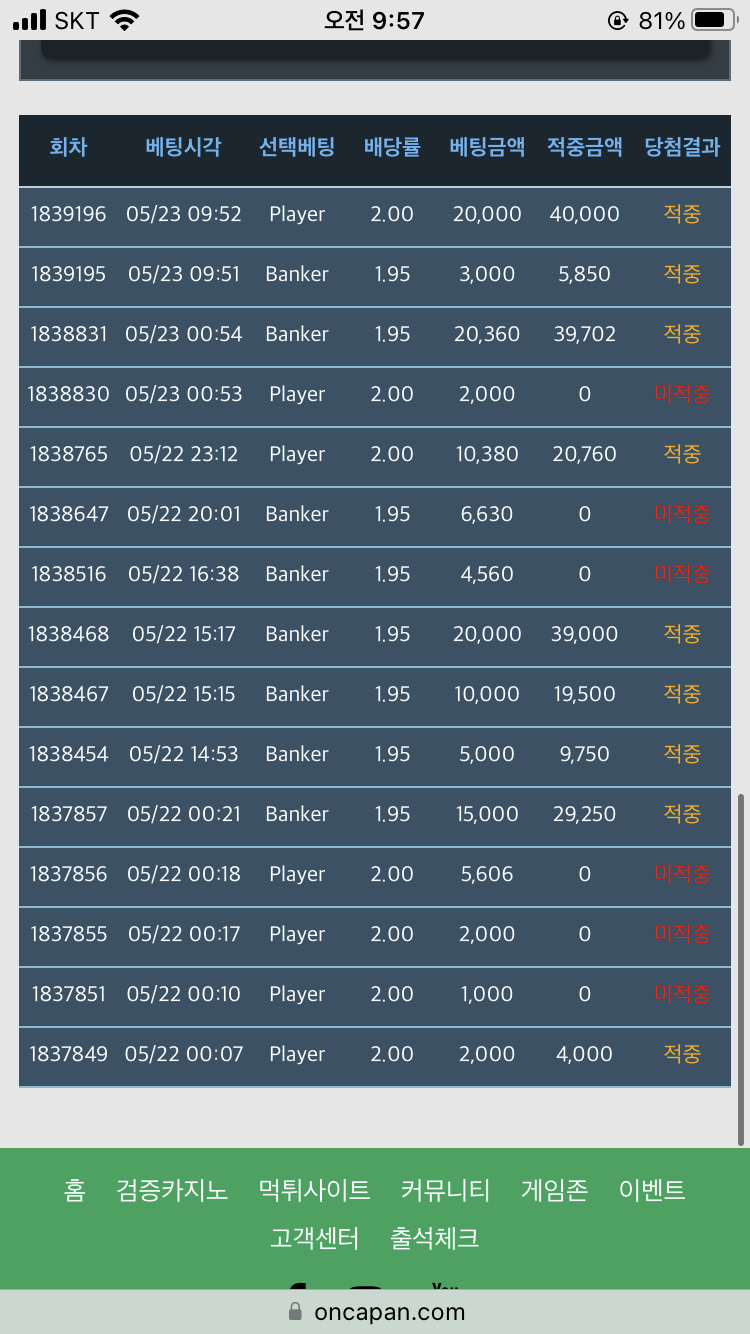Select 고객센터 in the footer
The image size is (750, 1334).
tap(314, 1238)
